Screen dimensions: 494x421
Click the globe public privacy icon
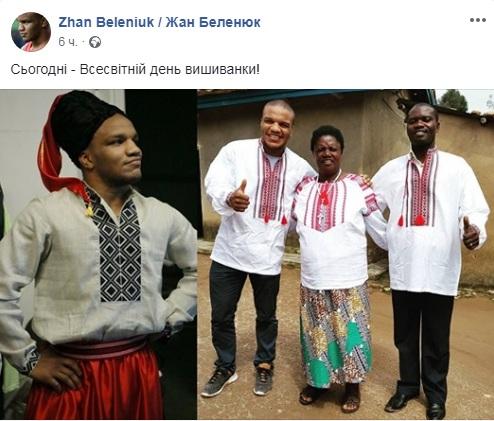[95, 42]
